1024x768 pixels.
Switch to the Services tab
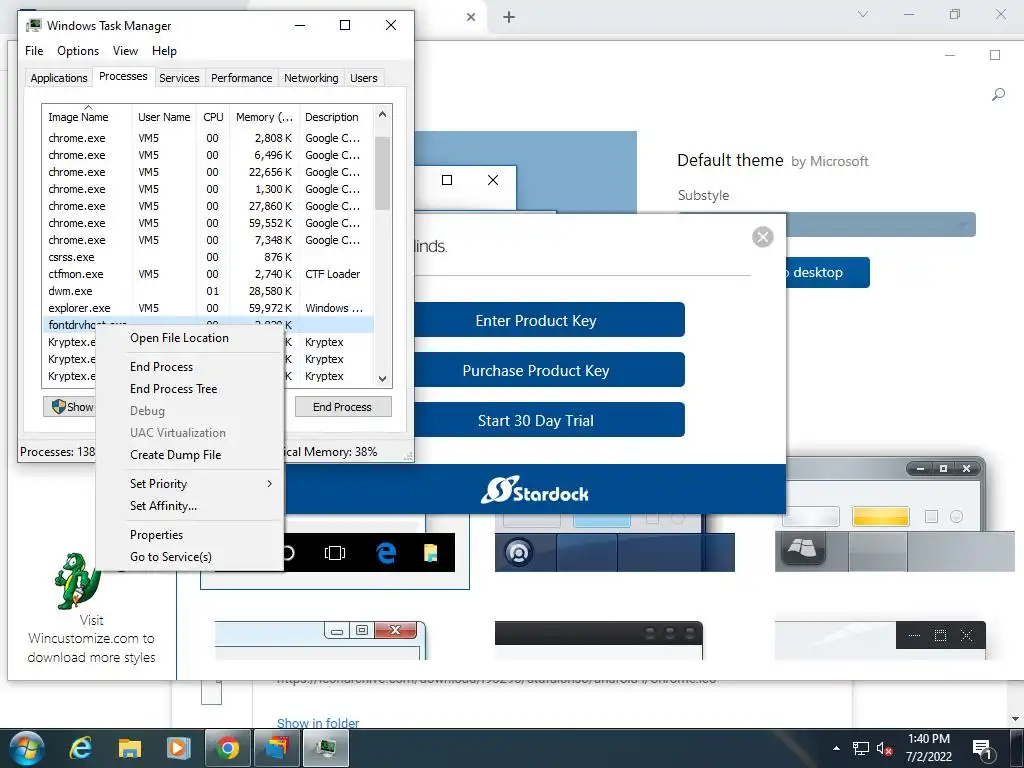point(179,78)
